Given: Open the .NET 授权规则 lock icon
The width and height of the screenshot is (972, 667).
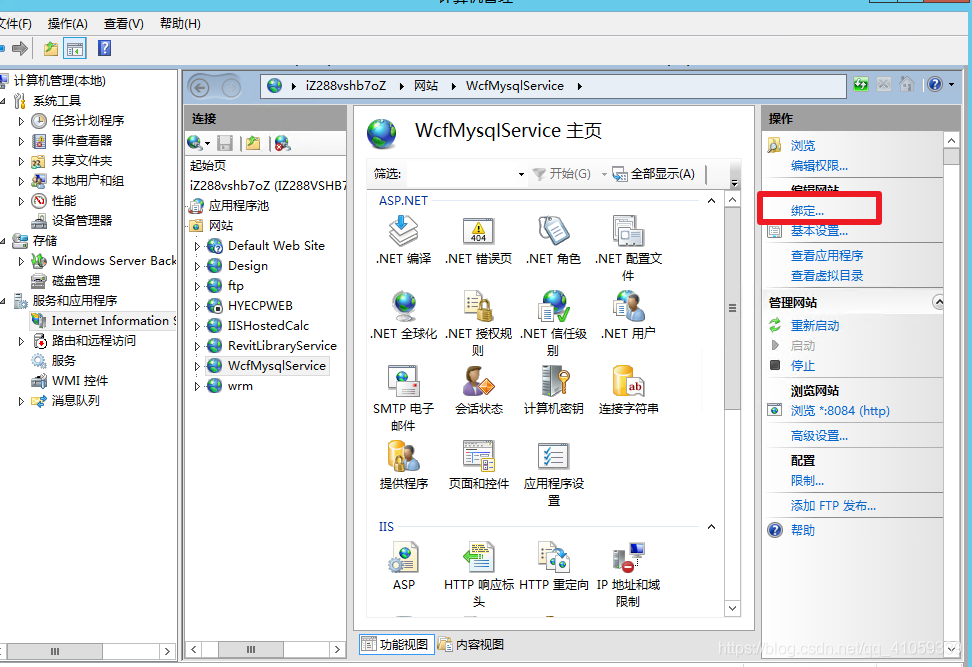Looking at the screenshot, I should point(479,306).
